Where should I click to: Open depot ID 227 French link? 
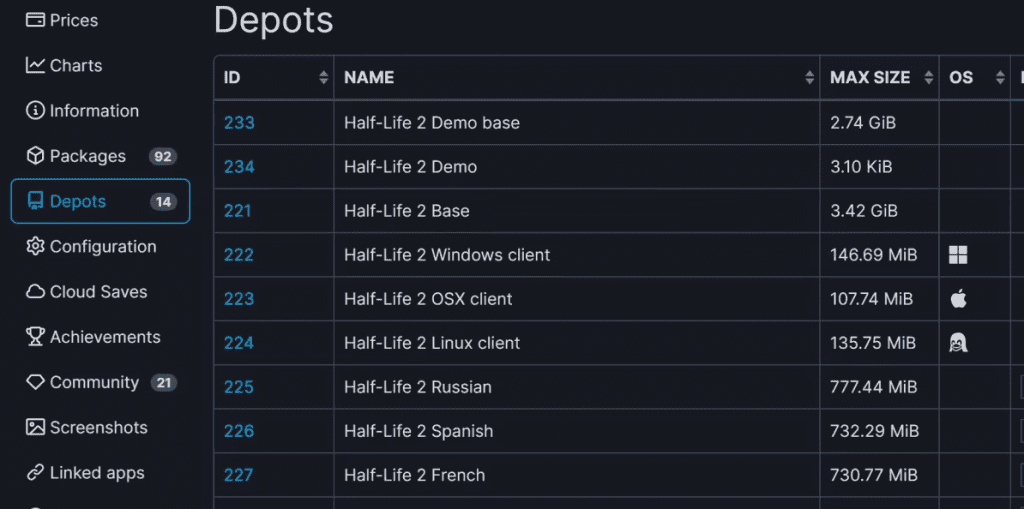[239, 475]
